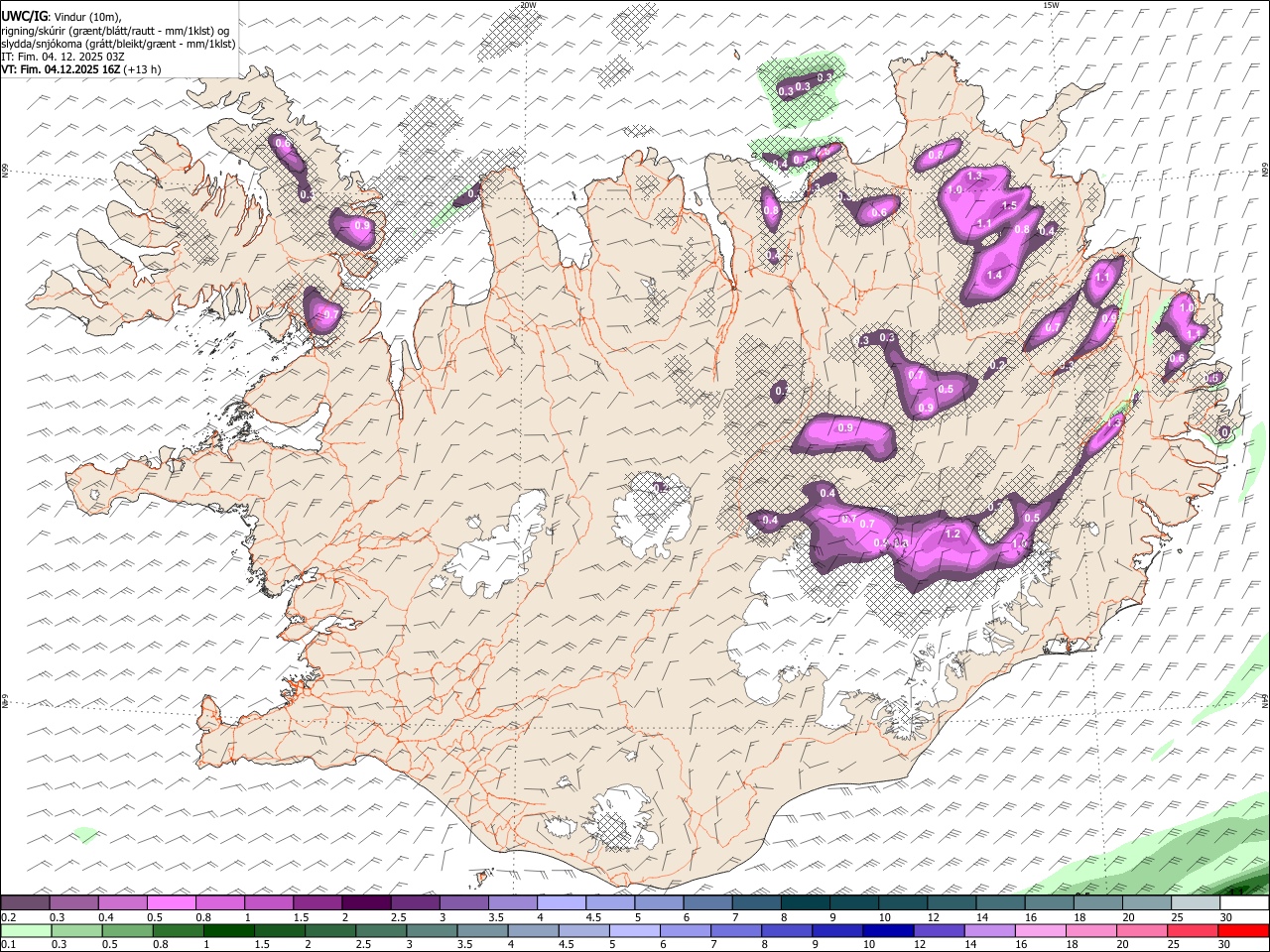Click the upper legend swatch starting at 0.2
The height and width of the screenshot is (952, 1270).
coord(26,903)
